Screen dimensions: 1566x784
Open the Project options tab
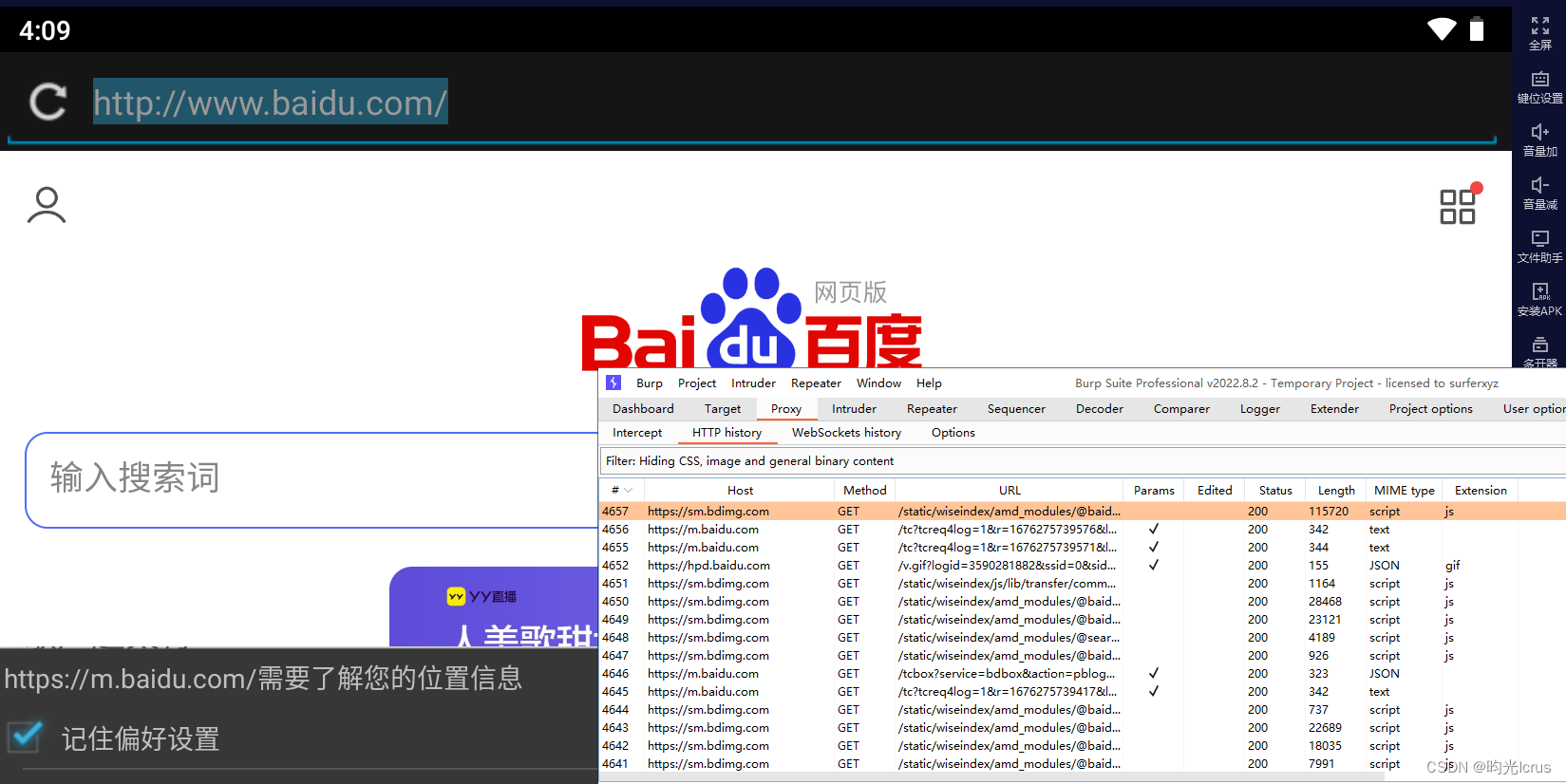point(1430,409)
